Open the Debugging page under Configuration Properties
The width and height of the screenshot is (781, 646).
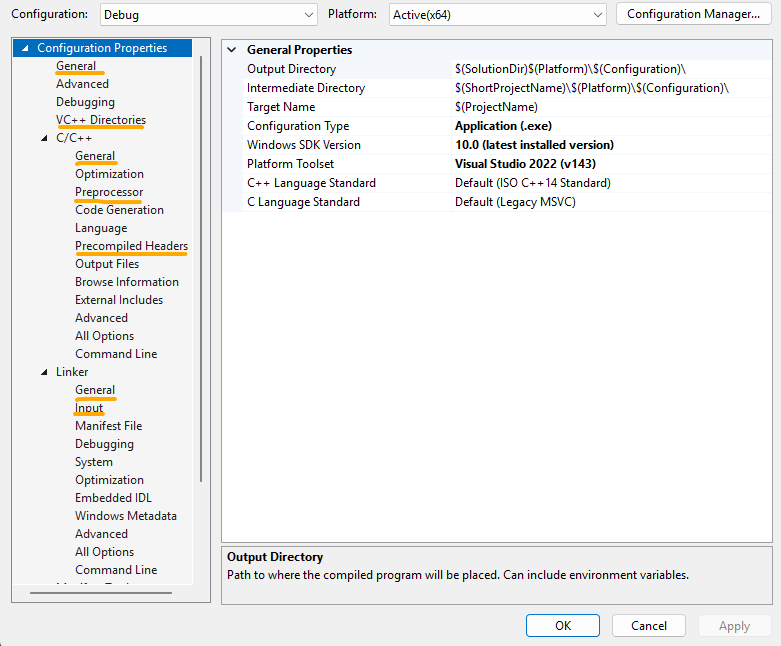click(x=85, y=102)
